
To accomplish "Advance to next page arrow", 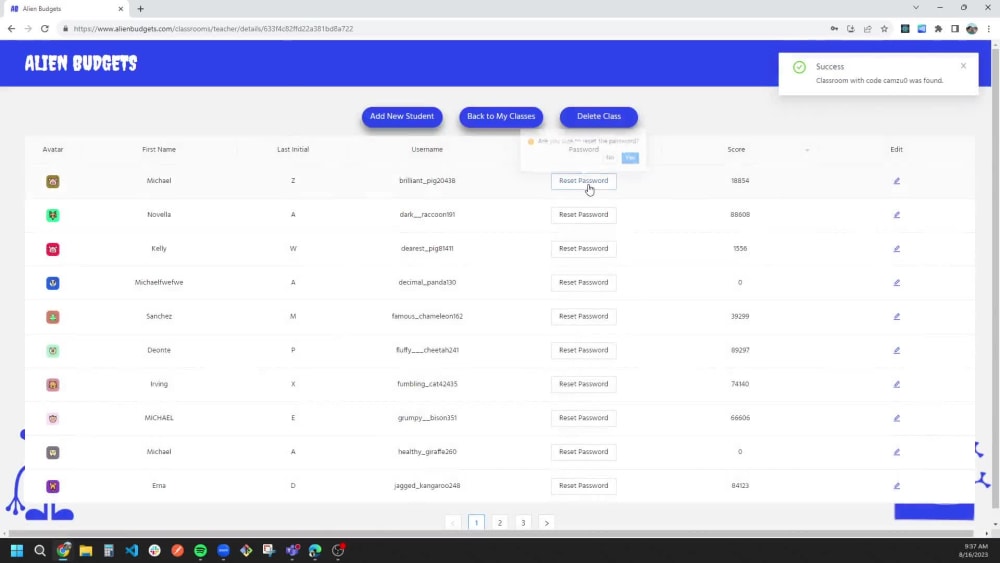I will [x=547, y=523].
